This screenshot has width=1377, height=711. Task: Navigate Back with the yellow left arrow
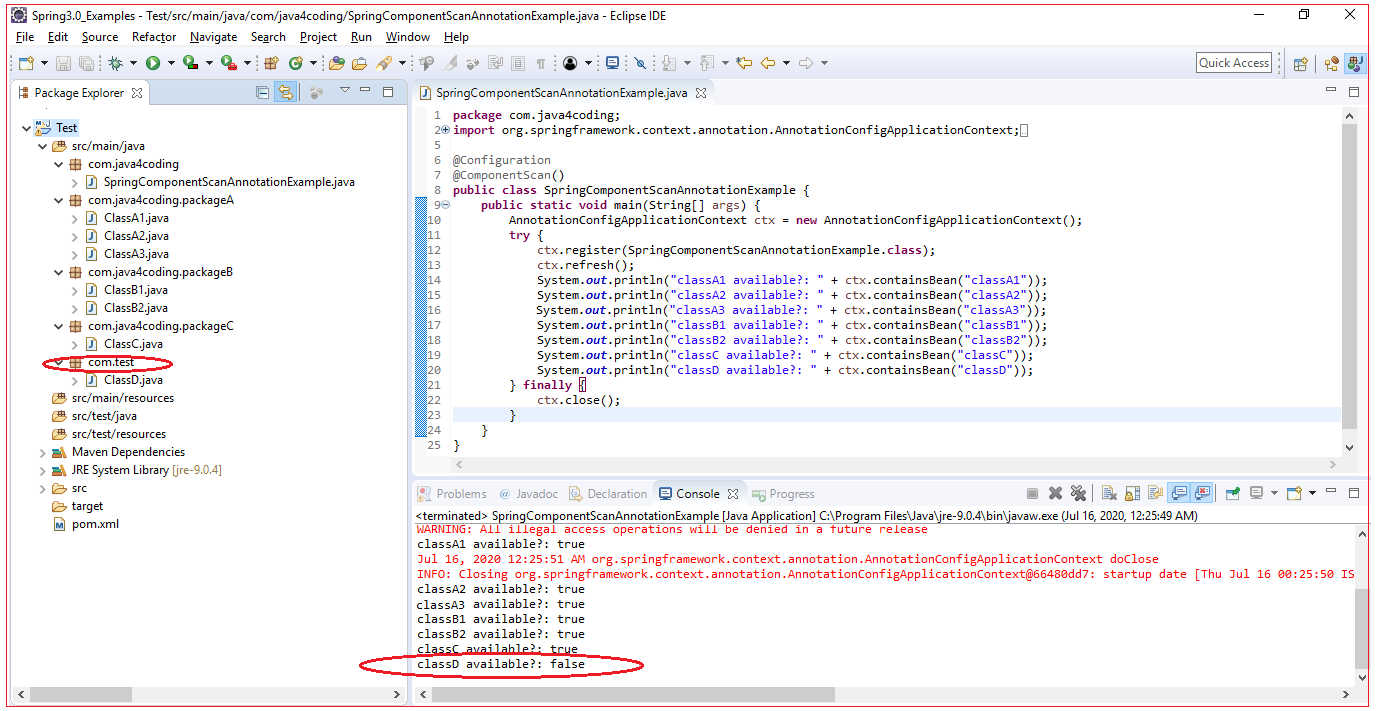pyautogui.click(x=767, y=63)
